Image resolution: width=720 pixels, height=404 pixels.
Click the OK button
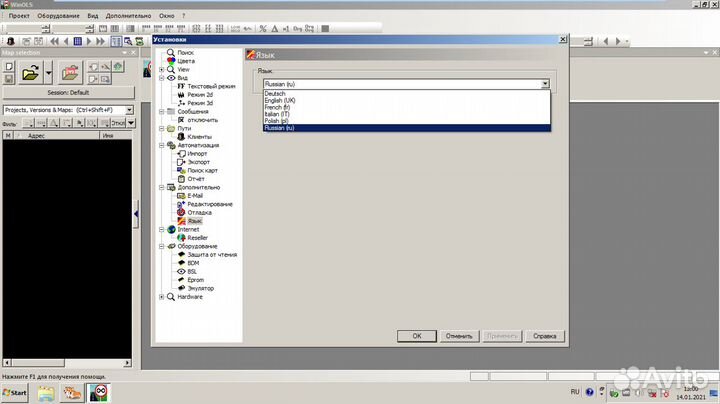point(416,336)
